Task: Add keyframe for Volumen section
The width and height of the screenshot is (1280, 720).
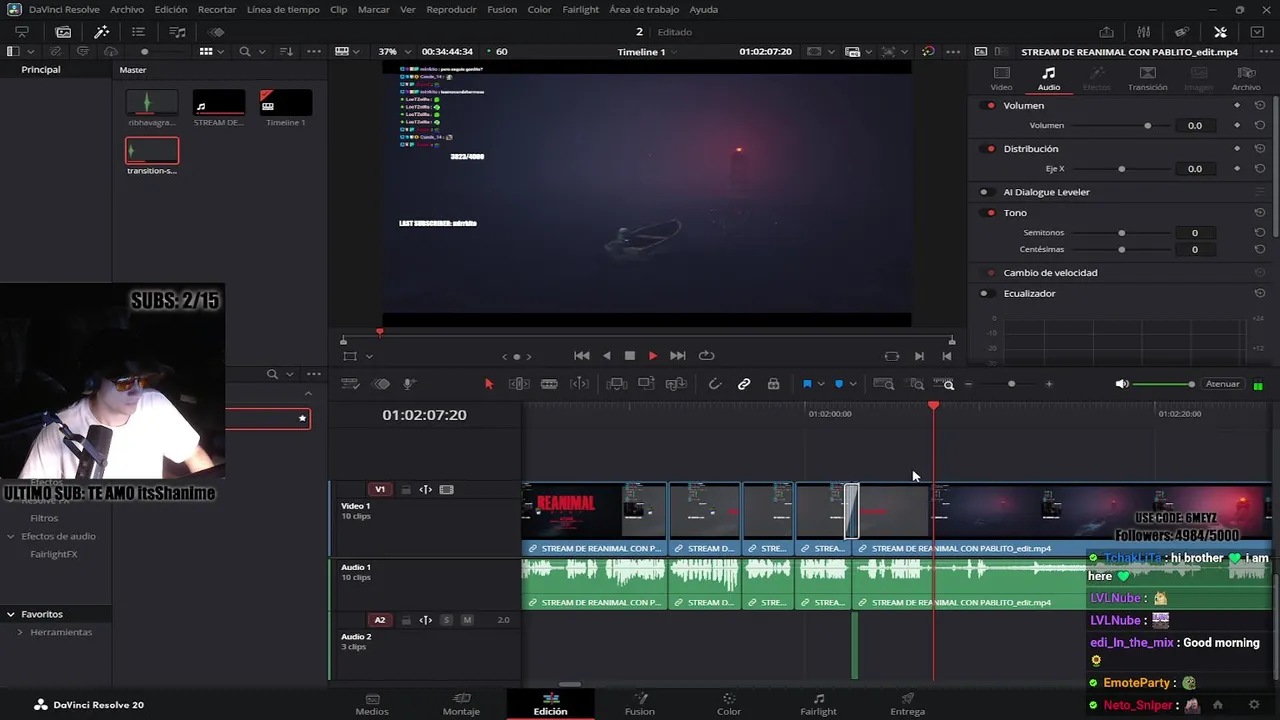Action: pyautogui.click(x=1237, y=105)
